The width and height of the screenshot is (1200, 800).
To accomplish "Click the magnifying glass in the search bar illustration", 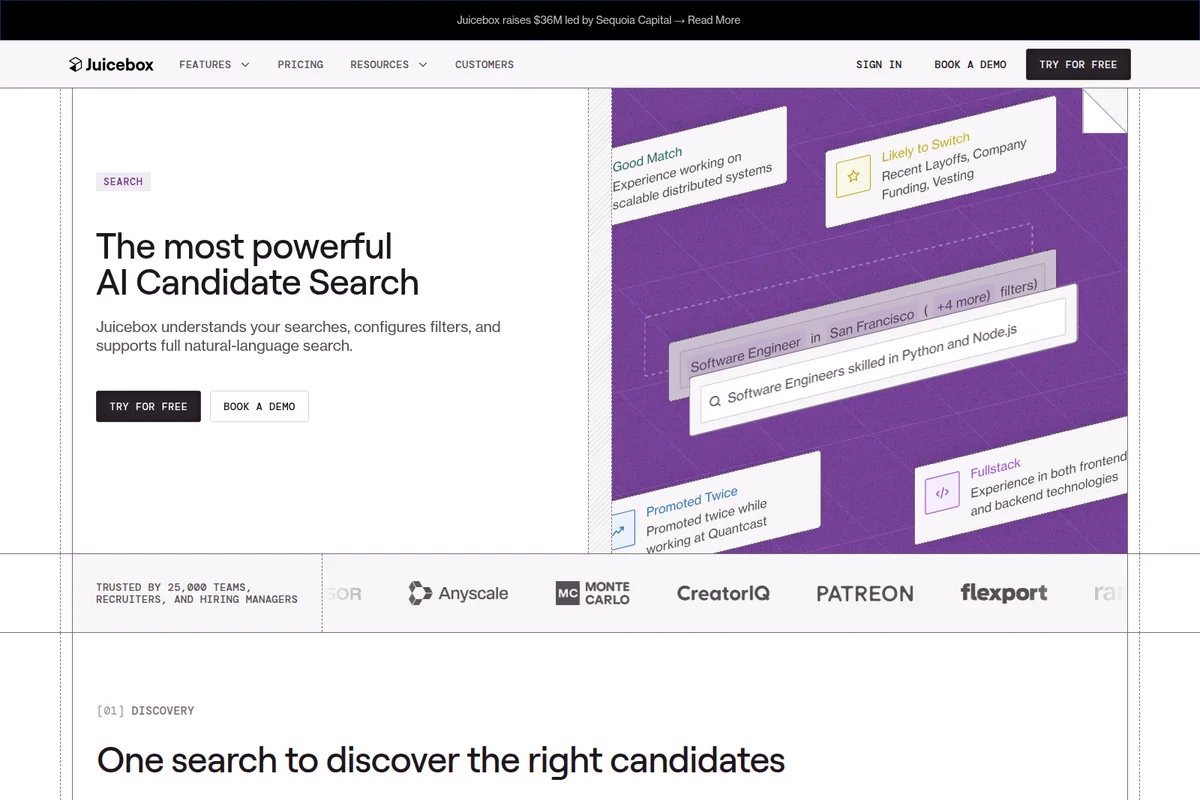I will click(715, 400).
